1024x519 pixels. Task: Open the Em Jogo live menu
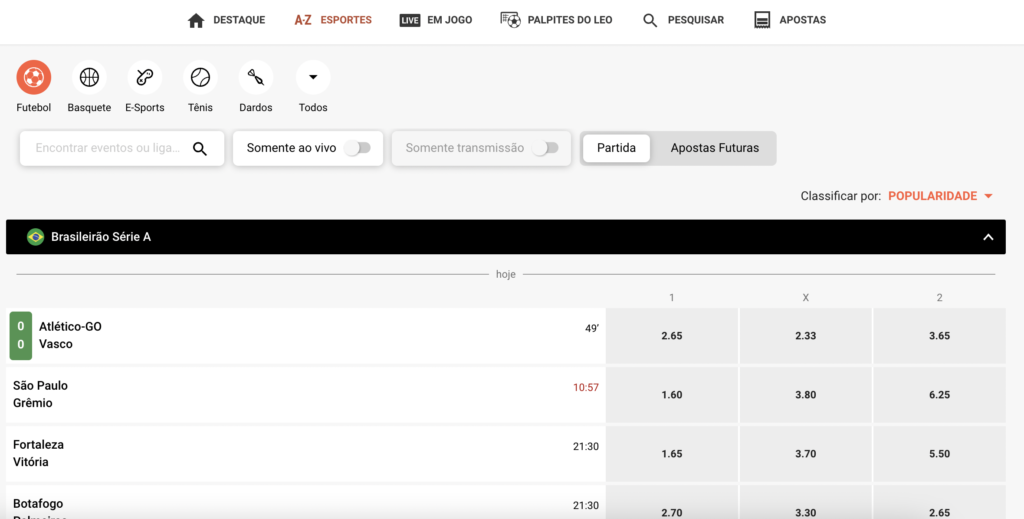(436, 20)
